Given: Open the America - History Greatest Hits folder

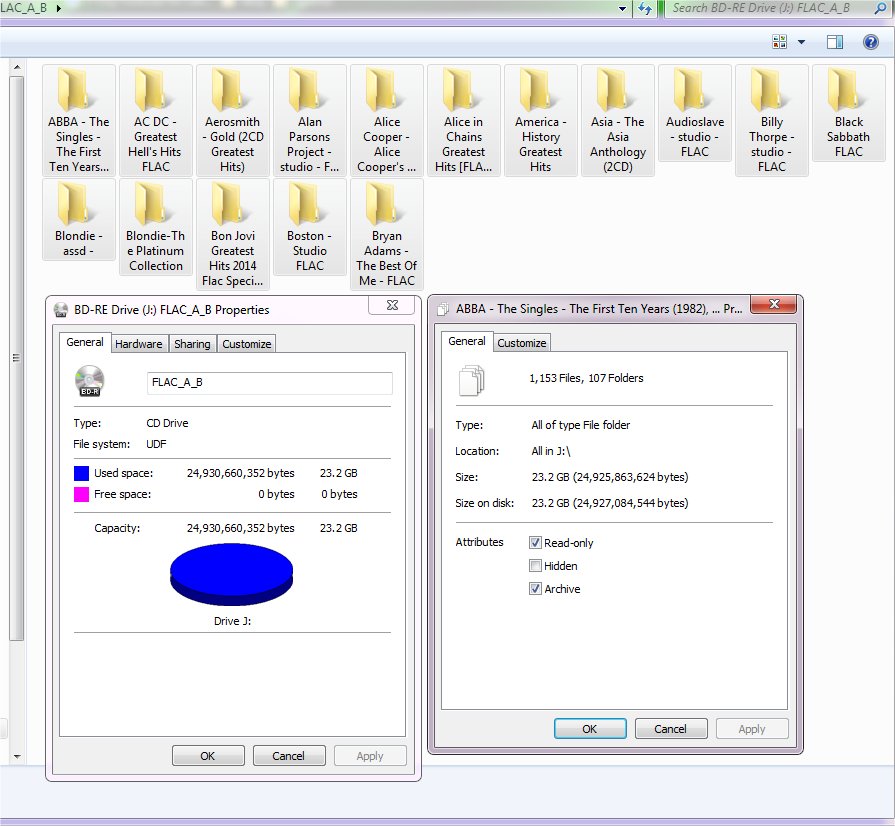Looking at the screenshot, I should 541,120.
